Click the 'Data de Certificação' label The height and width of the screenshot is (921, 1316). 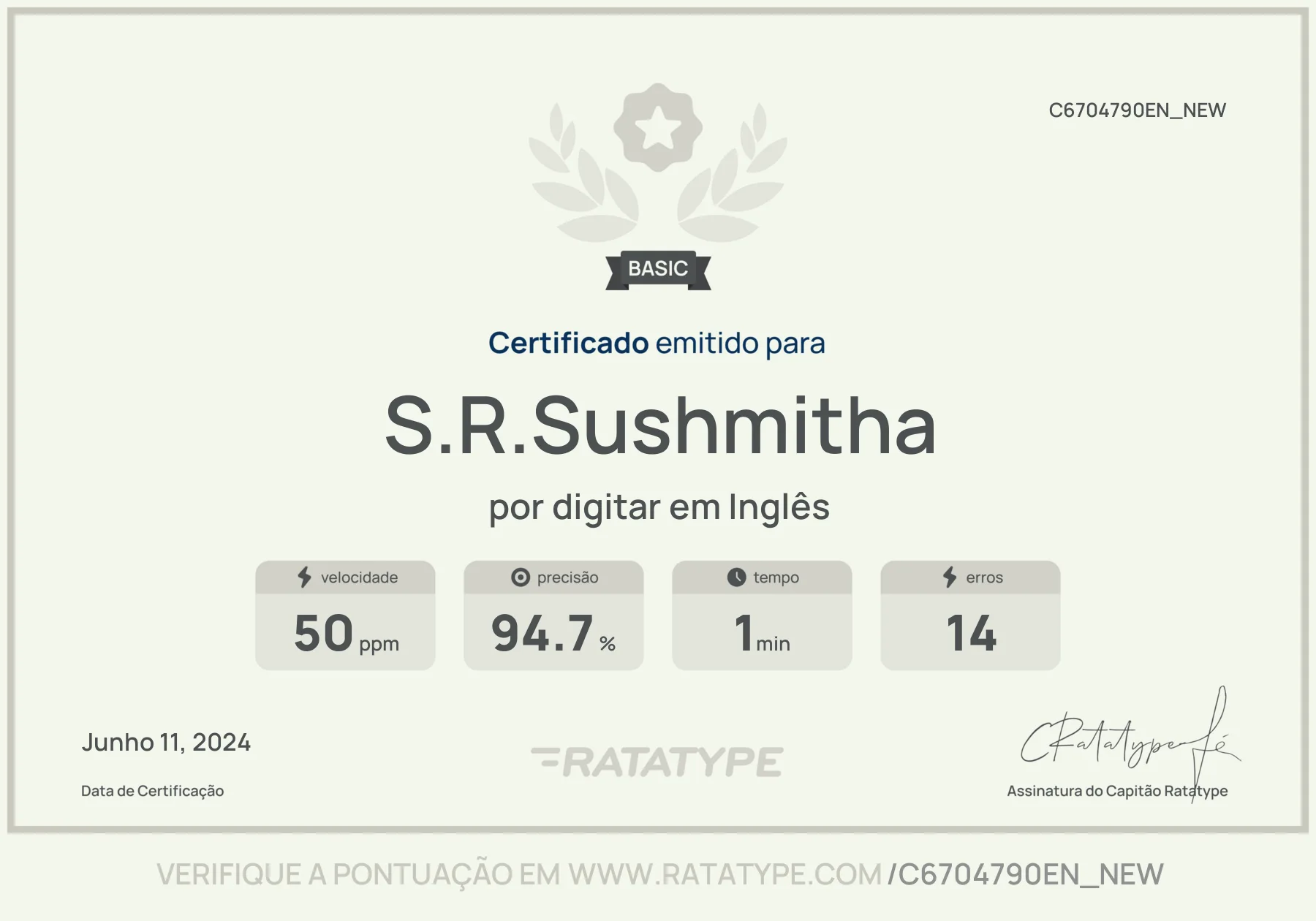point(152,791)
